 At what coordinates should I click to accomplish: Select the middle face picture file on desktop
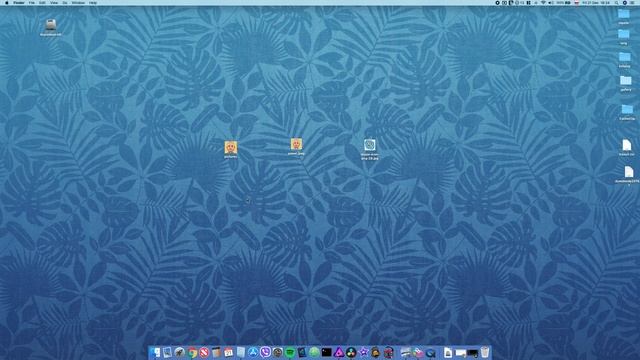click(x=296, y=144)
